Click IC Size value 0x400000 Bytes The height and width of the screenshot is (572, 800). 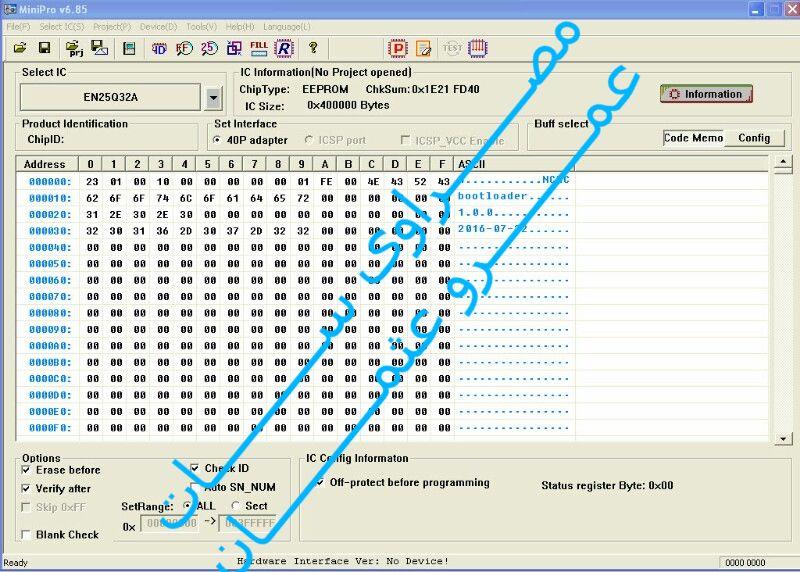pyautogui.click(x=348, y=105)
